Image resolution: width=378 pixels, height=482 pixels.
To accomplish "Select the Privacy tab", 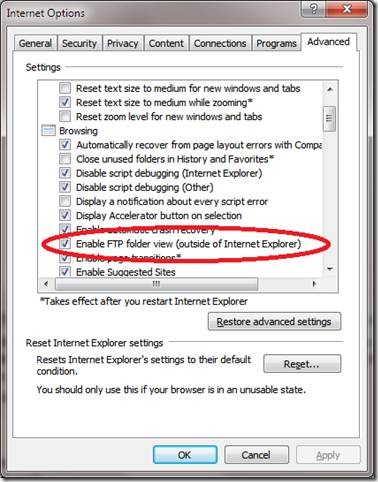I will pyautogui.click(x=122, y=43).
